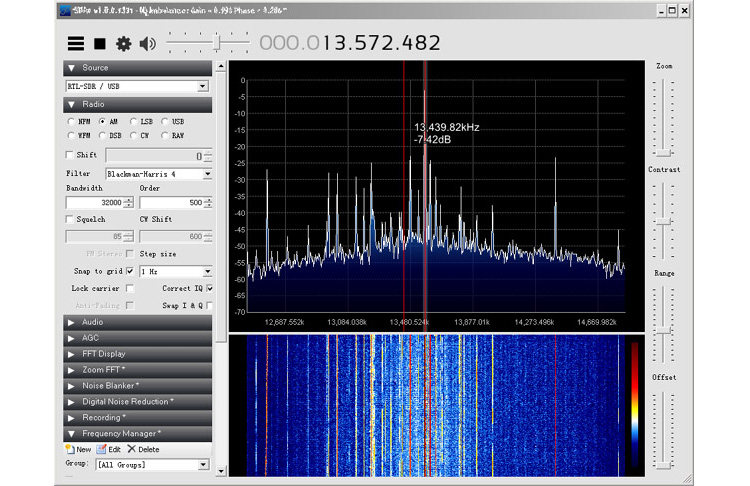The image size is (750, 486).
Task: Open the hamburger main menu
Action: (76, 44)
